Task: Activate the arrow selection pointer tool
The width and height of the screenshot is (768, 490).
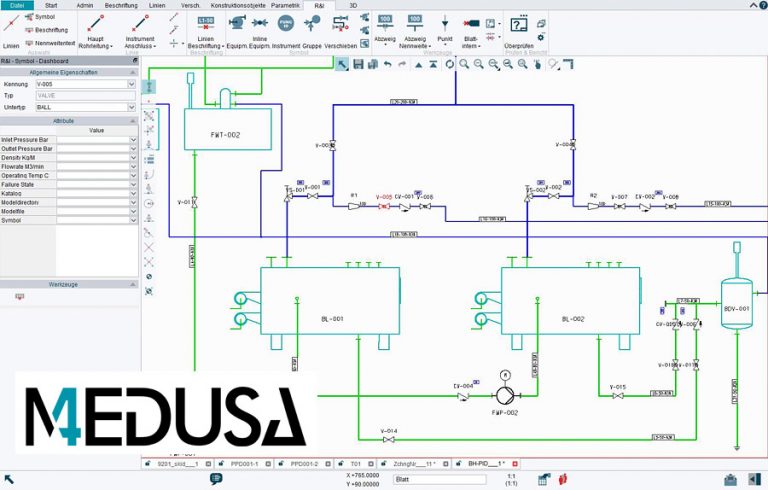Action: (342, 64)
